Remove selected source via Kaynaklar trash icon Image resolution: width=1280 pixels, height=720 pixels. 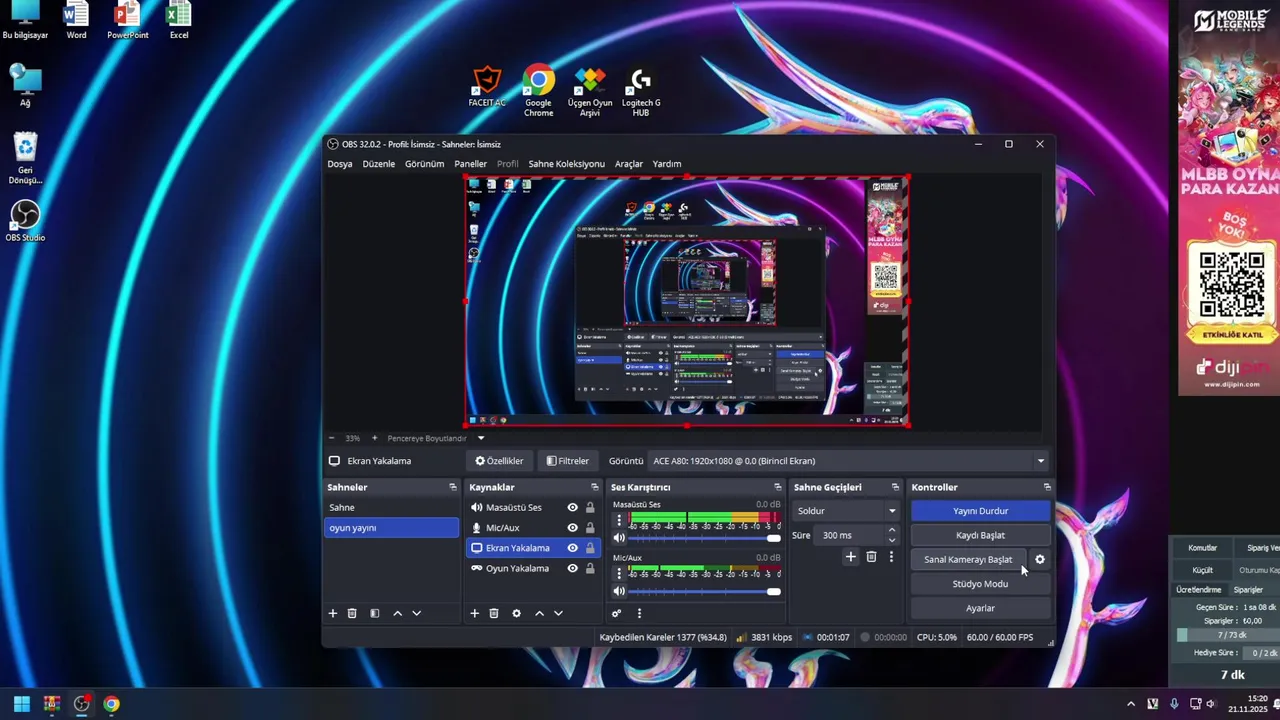tap(494, 613)
